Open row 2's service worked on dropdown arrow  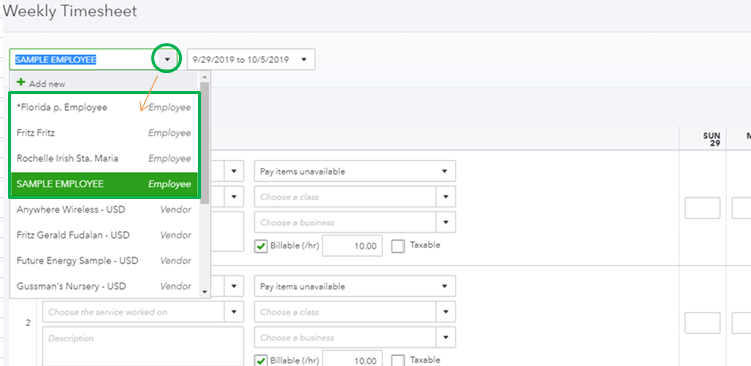coord(234,312)
